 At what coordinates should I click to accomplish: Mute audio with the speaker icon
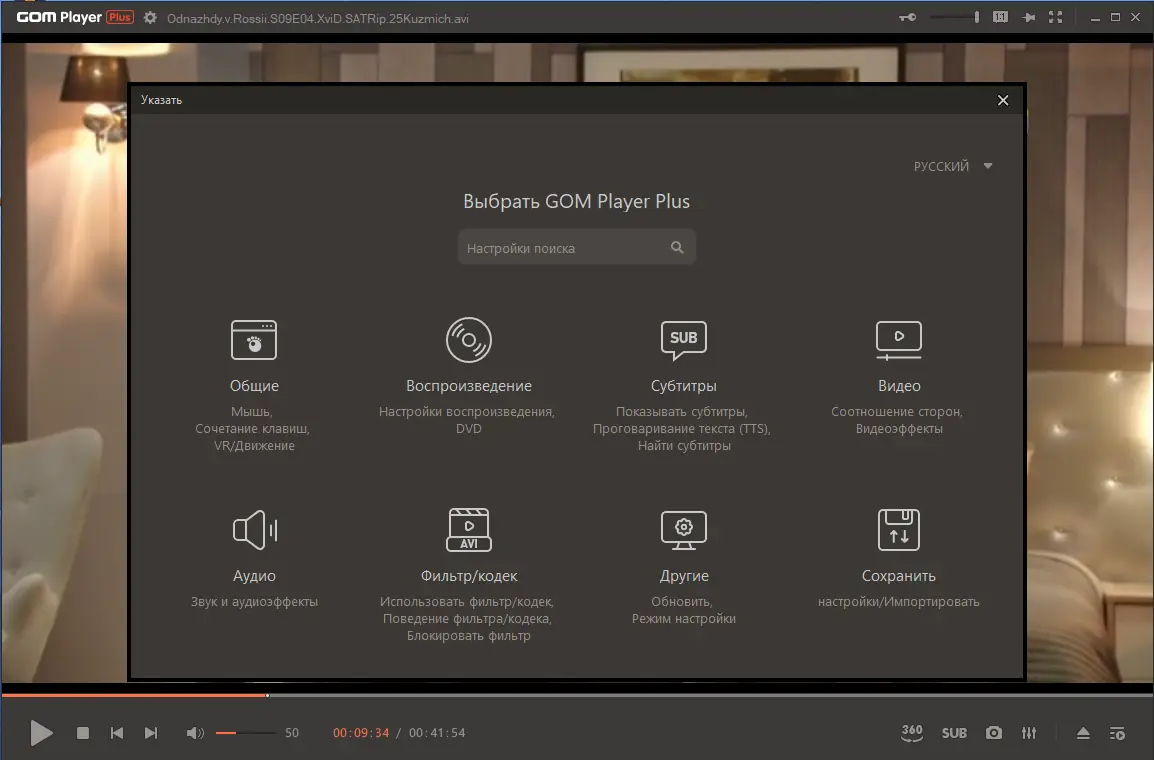click(x=195, y=733)
